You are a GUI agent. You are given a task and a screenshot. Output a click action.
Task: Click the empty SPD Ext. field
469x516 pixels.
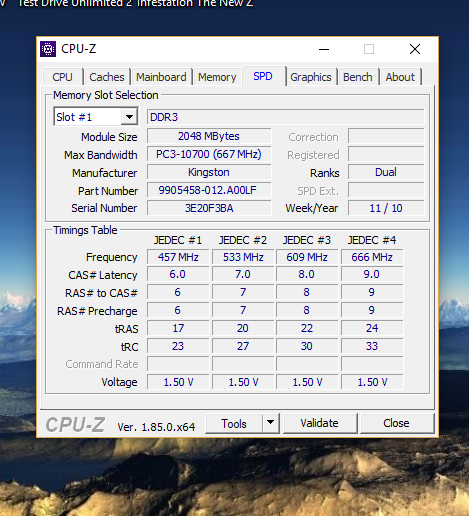tap(386, 190)
